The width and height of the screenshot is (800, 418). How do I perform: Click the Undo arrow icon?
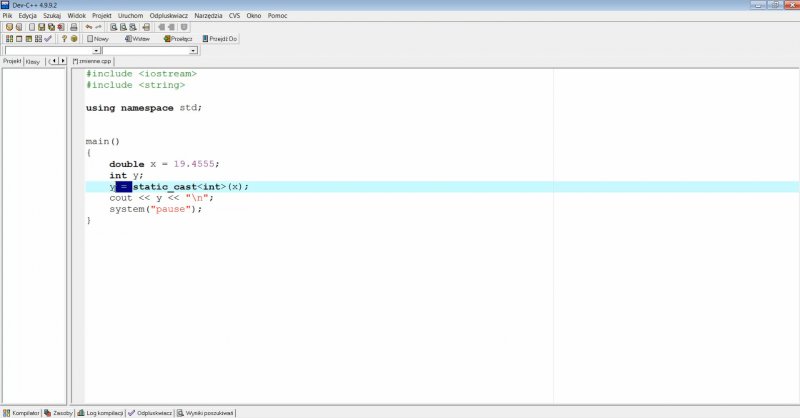88,27
